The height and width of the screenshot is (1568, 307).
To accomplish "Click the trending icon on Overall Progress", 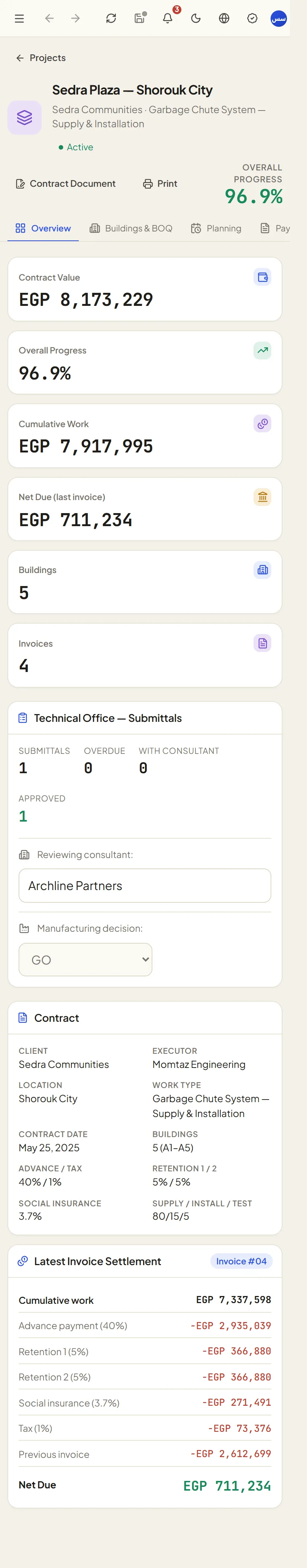I will pyautogui.click(x=263, y=351).
